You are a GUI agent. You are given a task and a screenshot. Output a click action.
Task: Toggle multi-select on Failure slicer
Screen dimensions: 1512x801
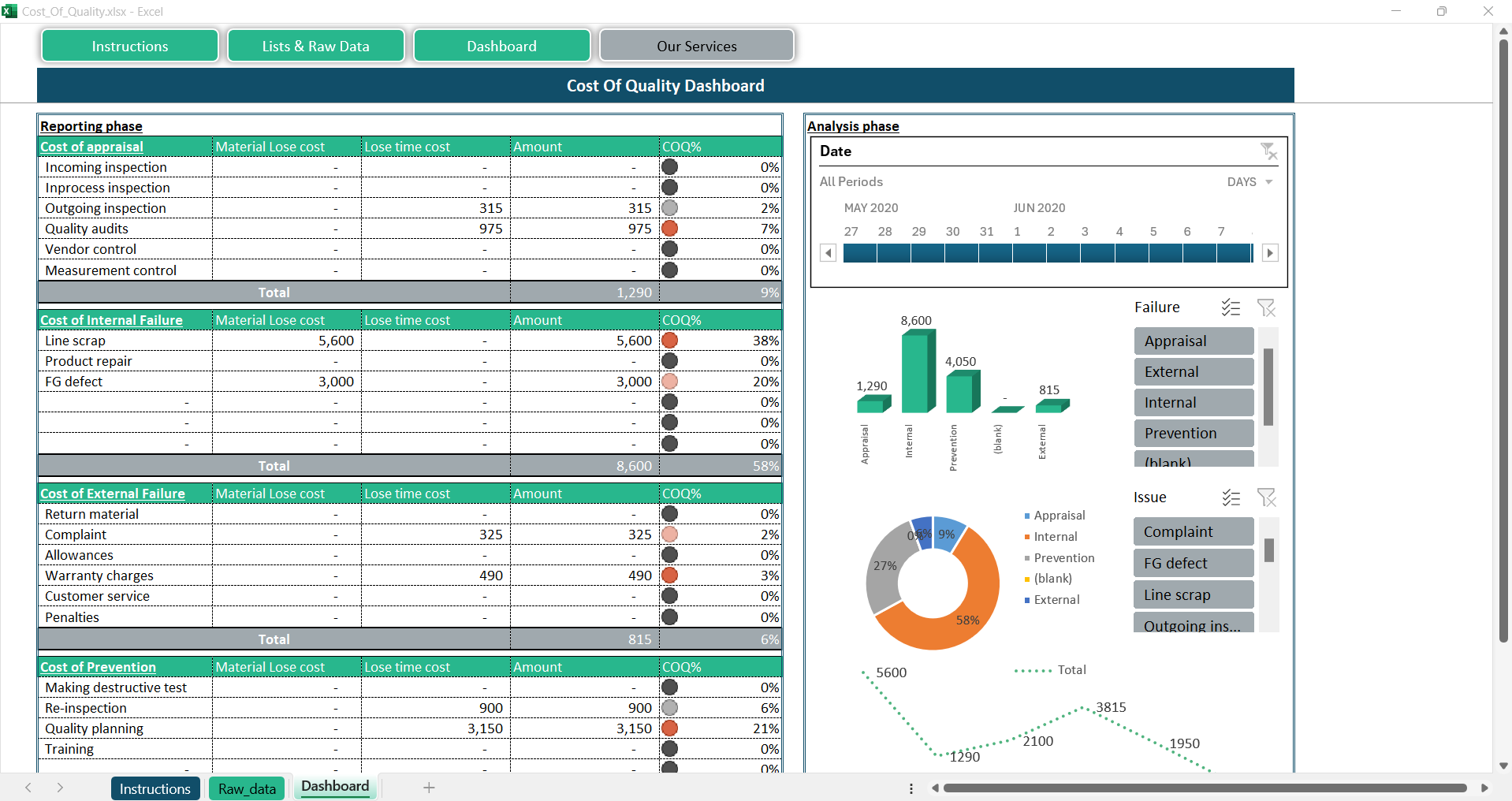click(1231, 307)
